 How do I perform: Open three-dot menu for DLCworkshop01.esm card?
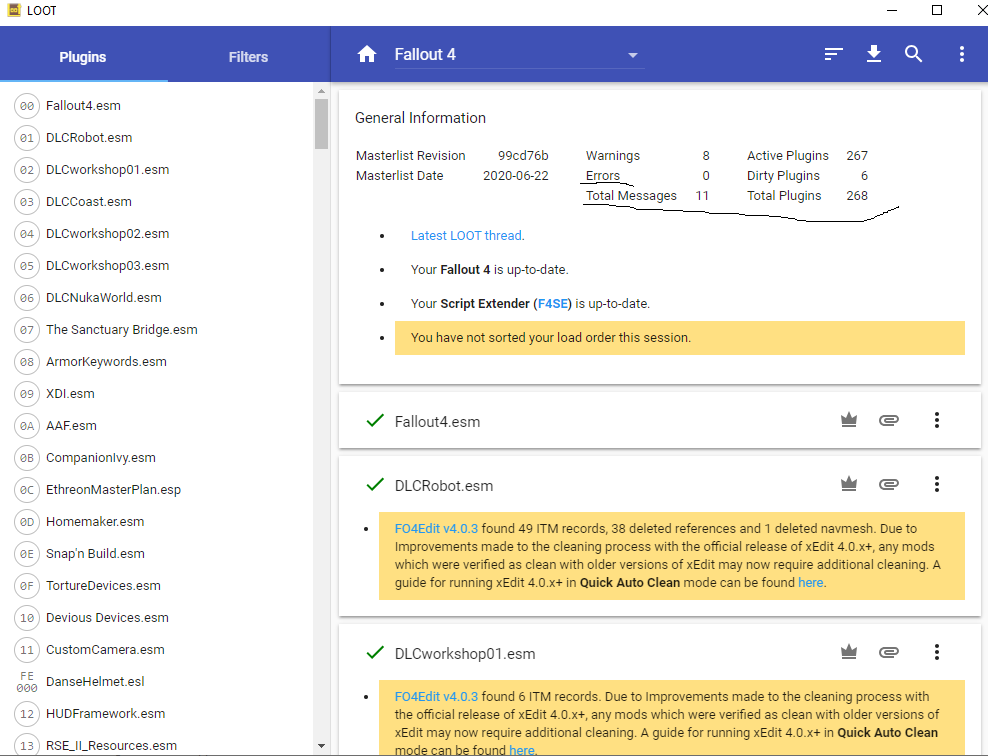tap(937, 653)
